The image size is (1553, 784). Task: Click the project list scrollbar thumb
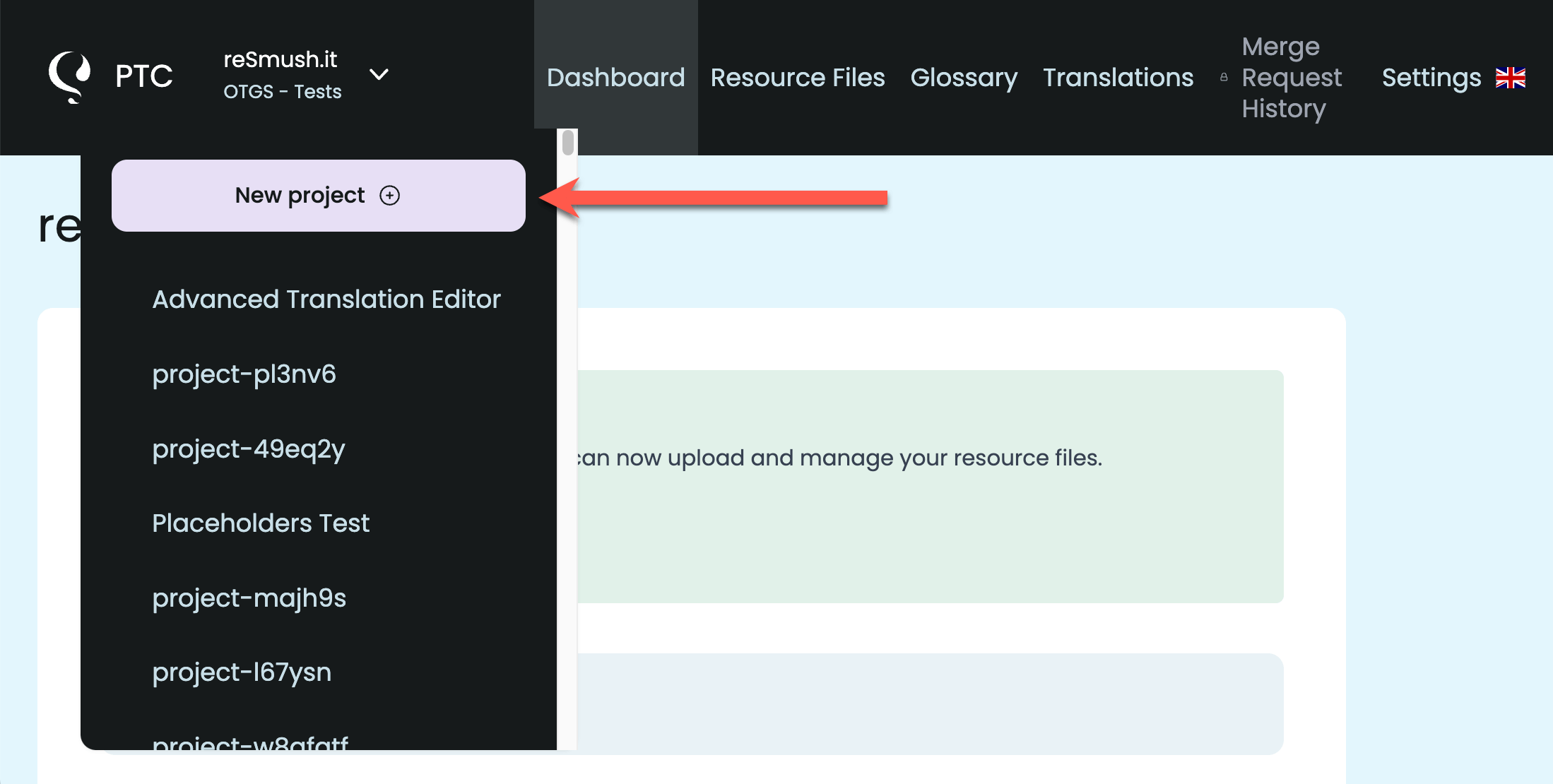(x=568, y=143)
